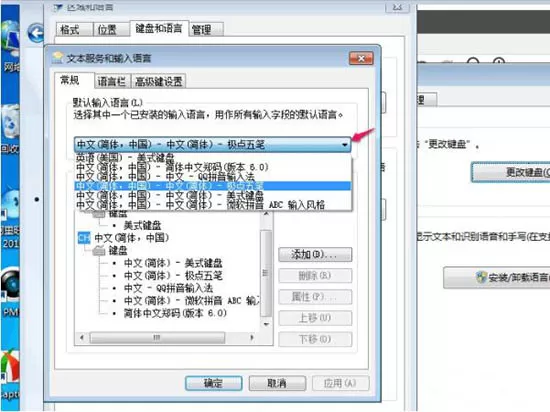Click the right arrow of horizontal scrollbar
Image resolution: width=550 pixels, height=412 pixels.
[x=252, y=338]
